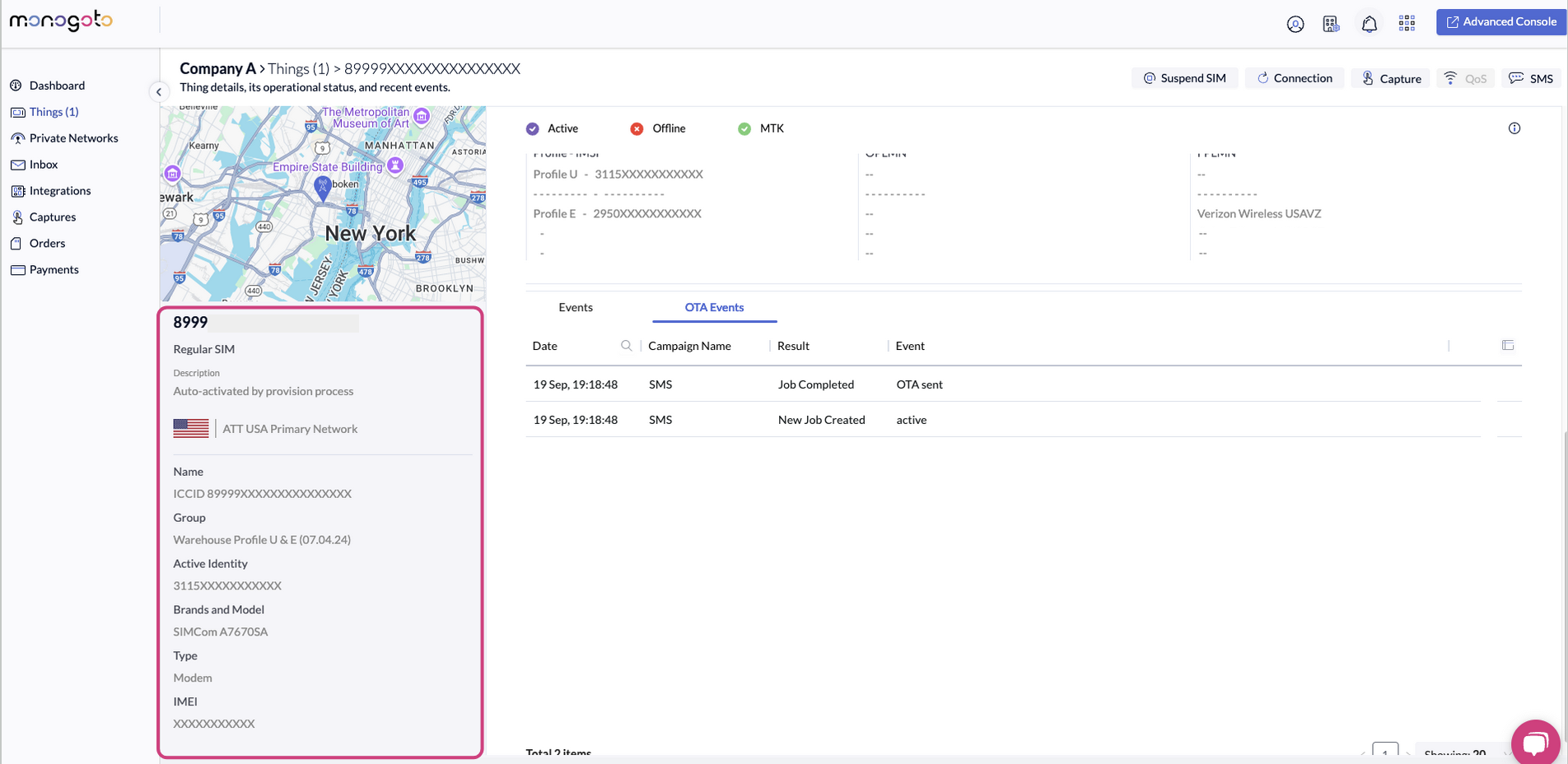1568x764 pixels.
Task: Go to Things (1) breadcrumb link
Action: tap(298, 69)
